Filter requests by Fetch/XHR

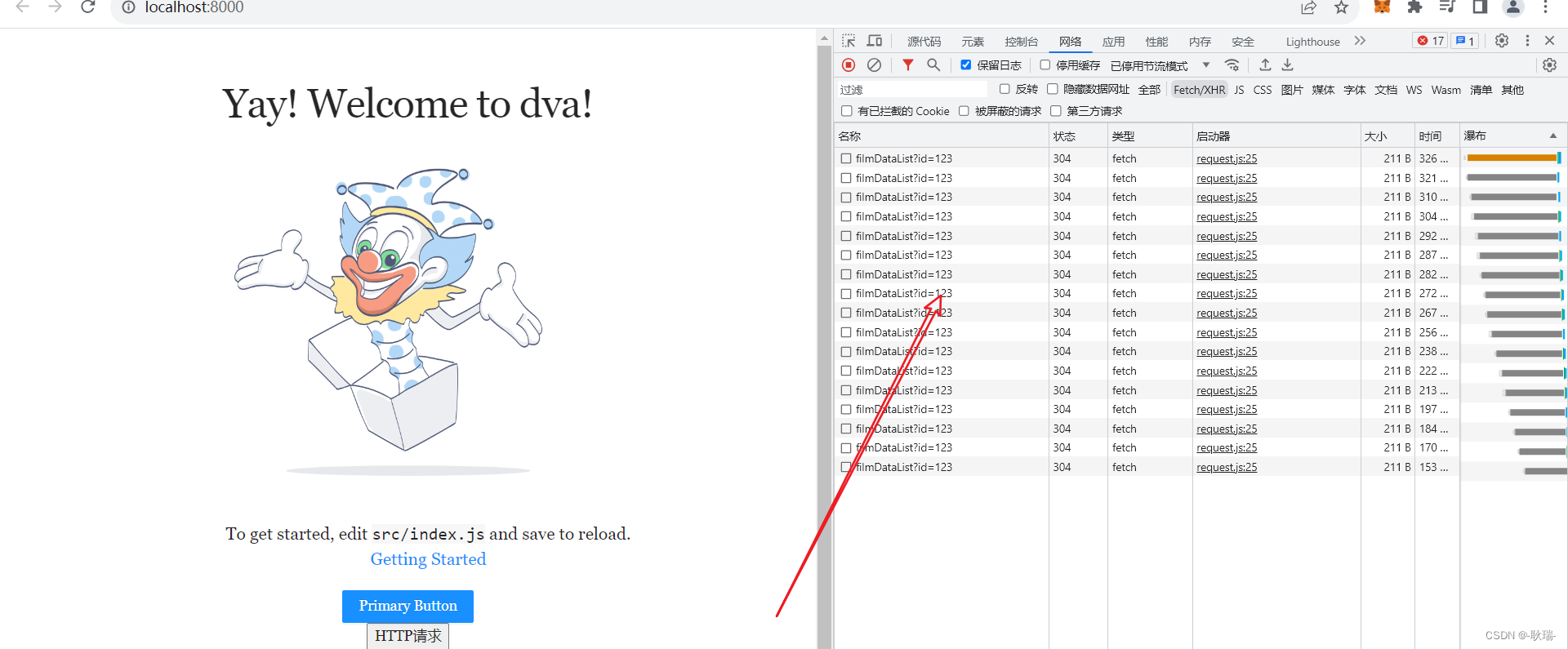pyautogui.click(x=1199, y=90)
